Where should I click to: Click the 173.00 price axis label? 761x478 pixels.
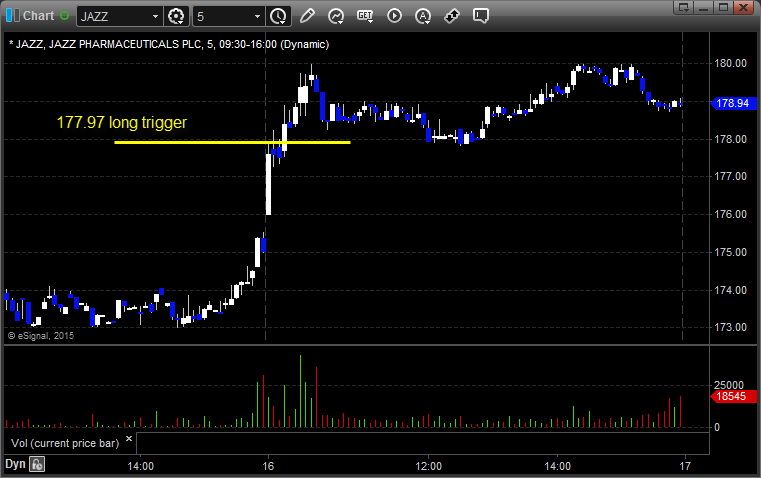point(730,327)
